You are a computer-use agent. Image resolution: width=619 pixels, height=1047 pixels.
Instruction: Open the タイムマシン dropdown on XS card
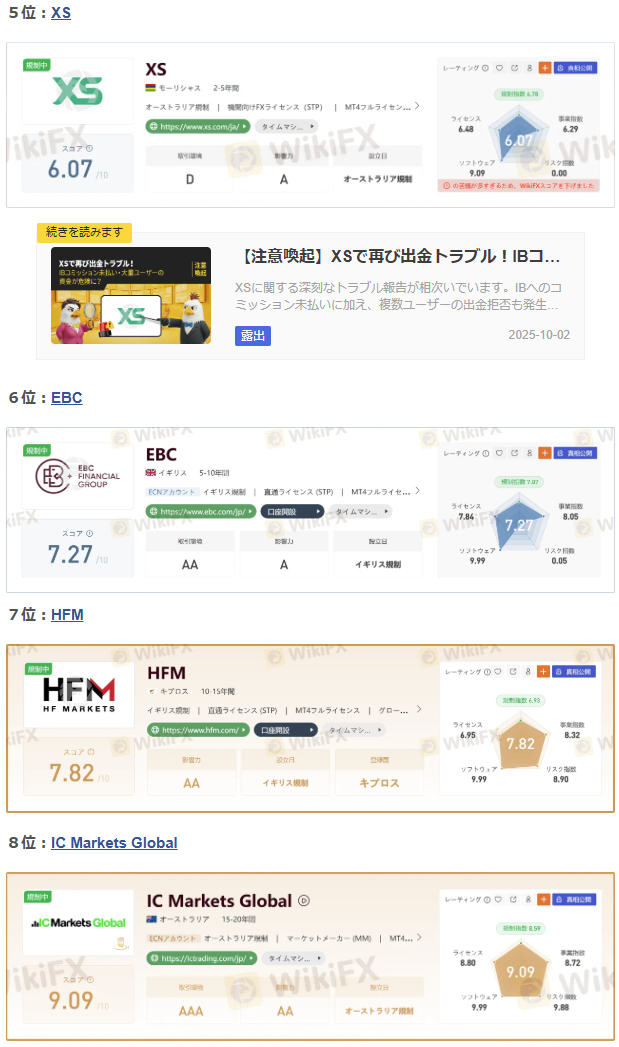coord(286,126)
